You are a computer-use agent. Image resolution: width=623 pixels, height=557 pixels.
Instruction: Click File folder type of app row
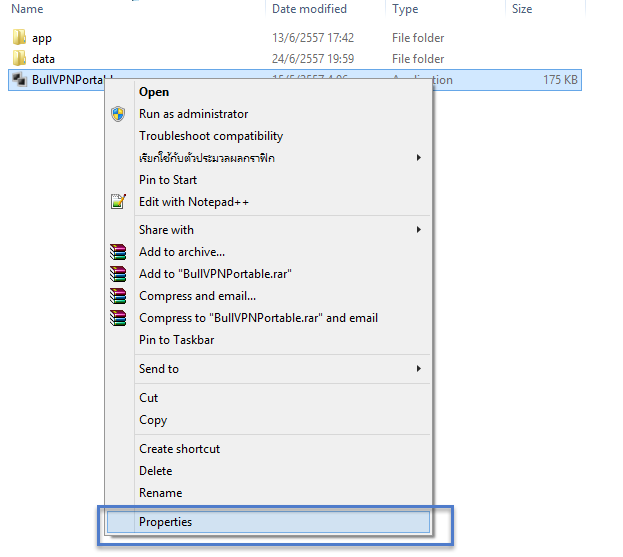418,38
